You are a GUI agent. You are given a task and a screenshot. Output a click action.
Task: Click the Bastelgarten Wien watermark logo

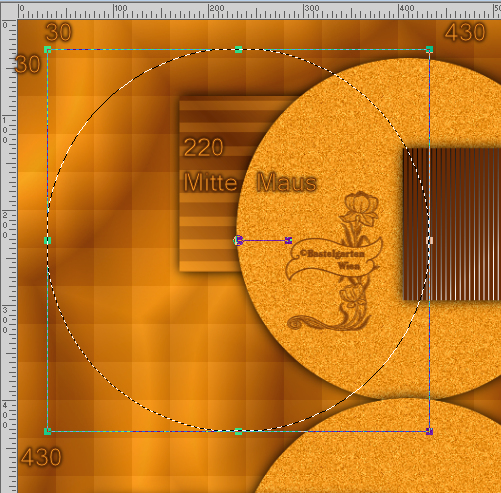tap(334, 261)
